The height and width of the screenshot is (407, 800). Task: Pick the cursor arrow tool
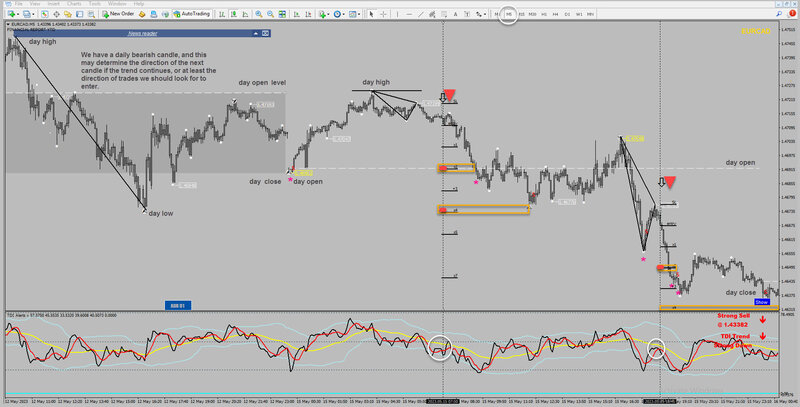pyautogui.click(x=371, y=14)
